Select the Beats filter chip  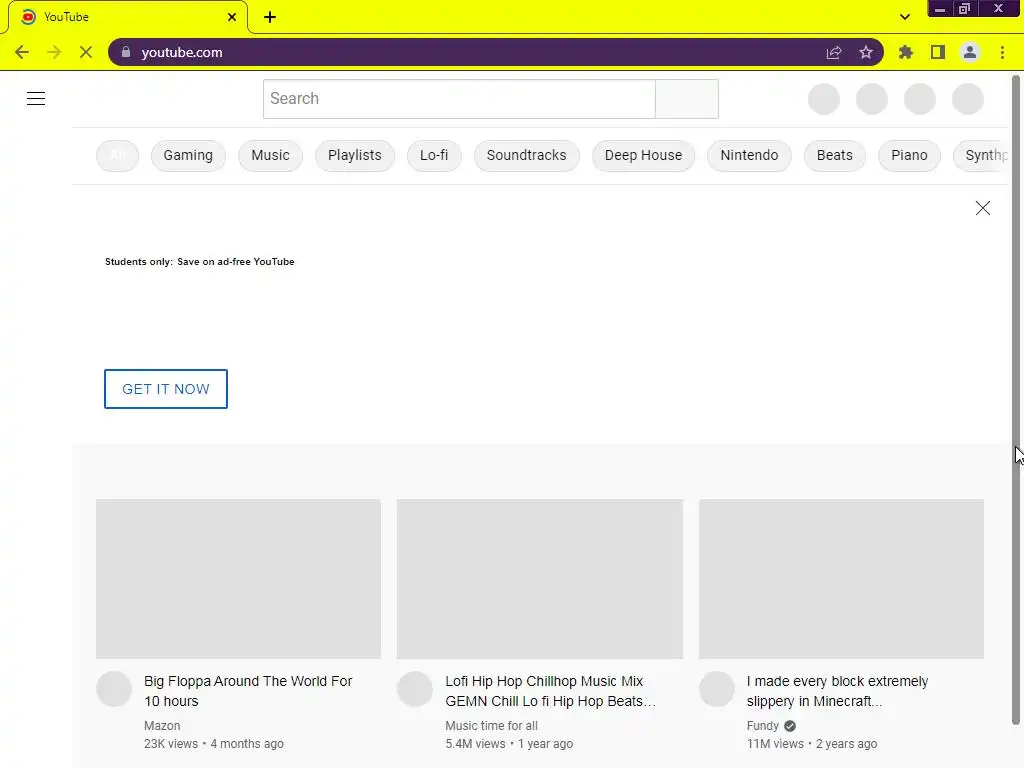835,155
